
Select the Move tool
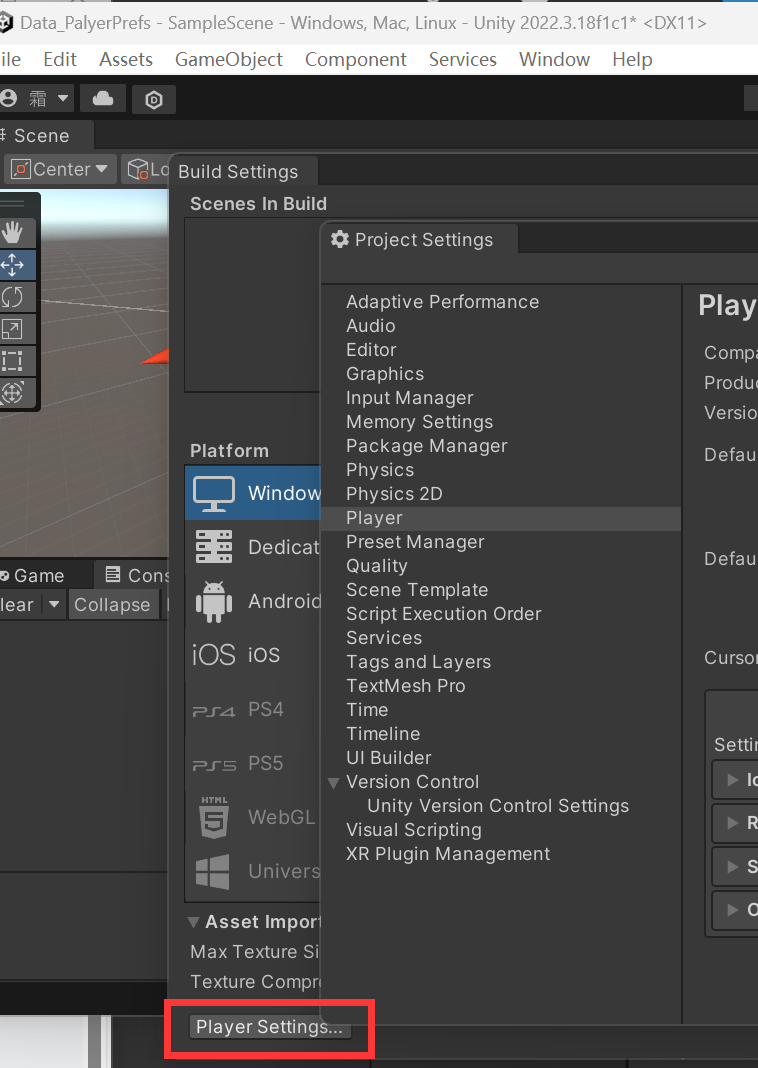point(13,265)
